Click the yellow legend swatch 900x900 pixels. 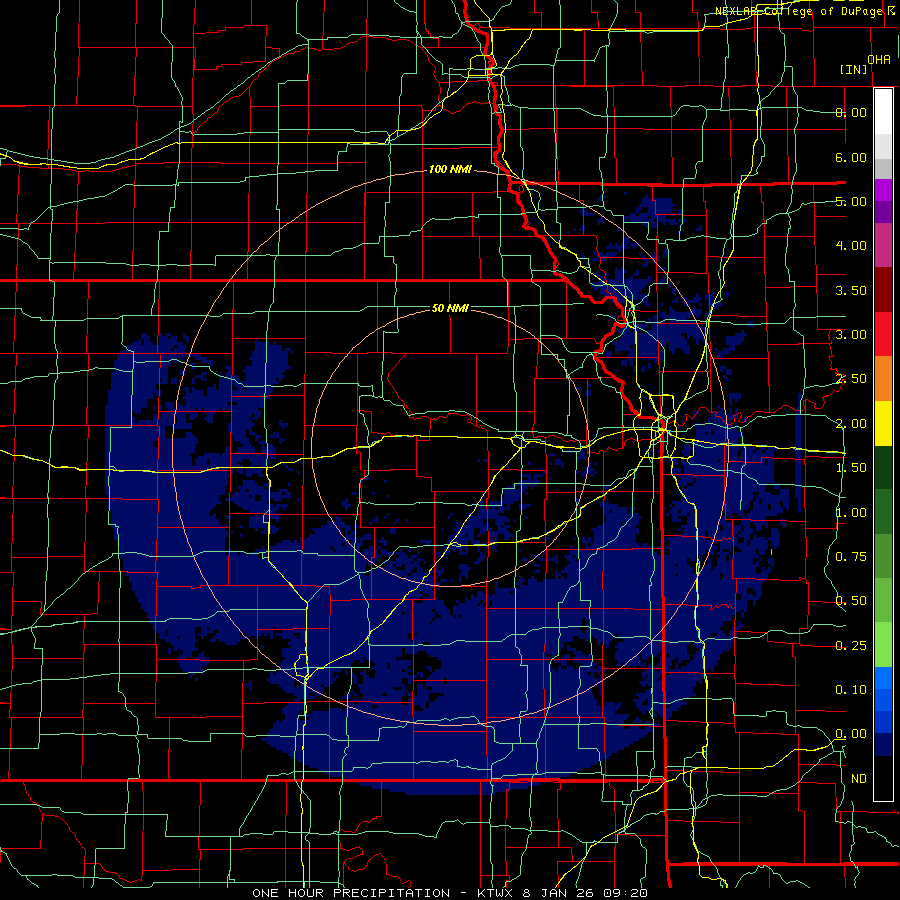(883, 423)
